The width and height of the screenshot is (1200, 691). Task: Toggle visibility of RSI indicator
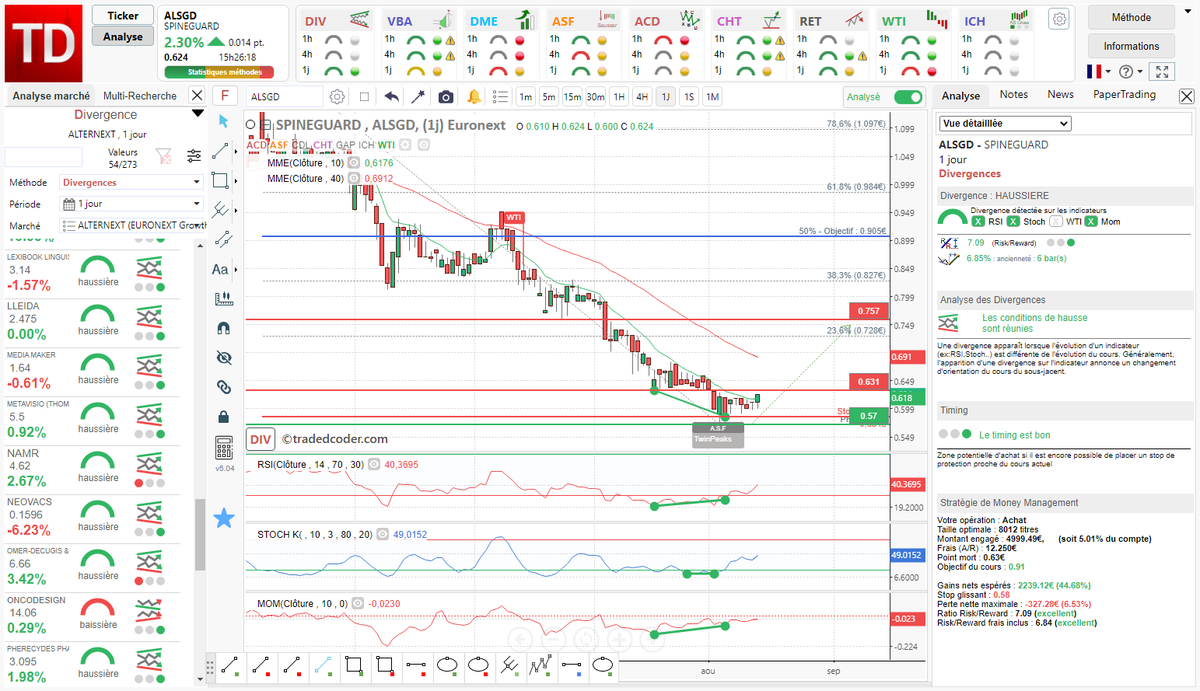point(373,465)
